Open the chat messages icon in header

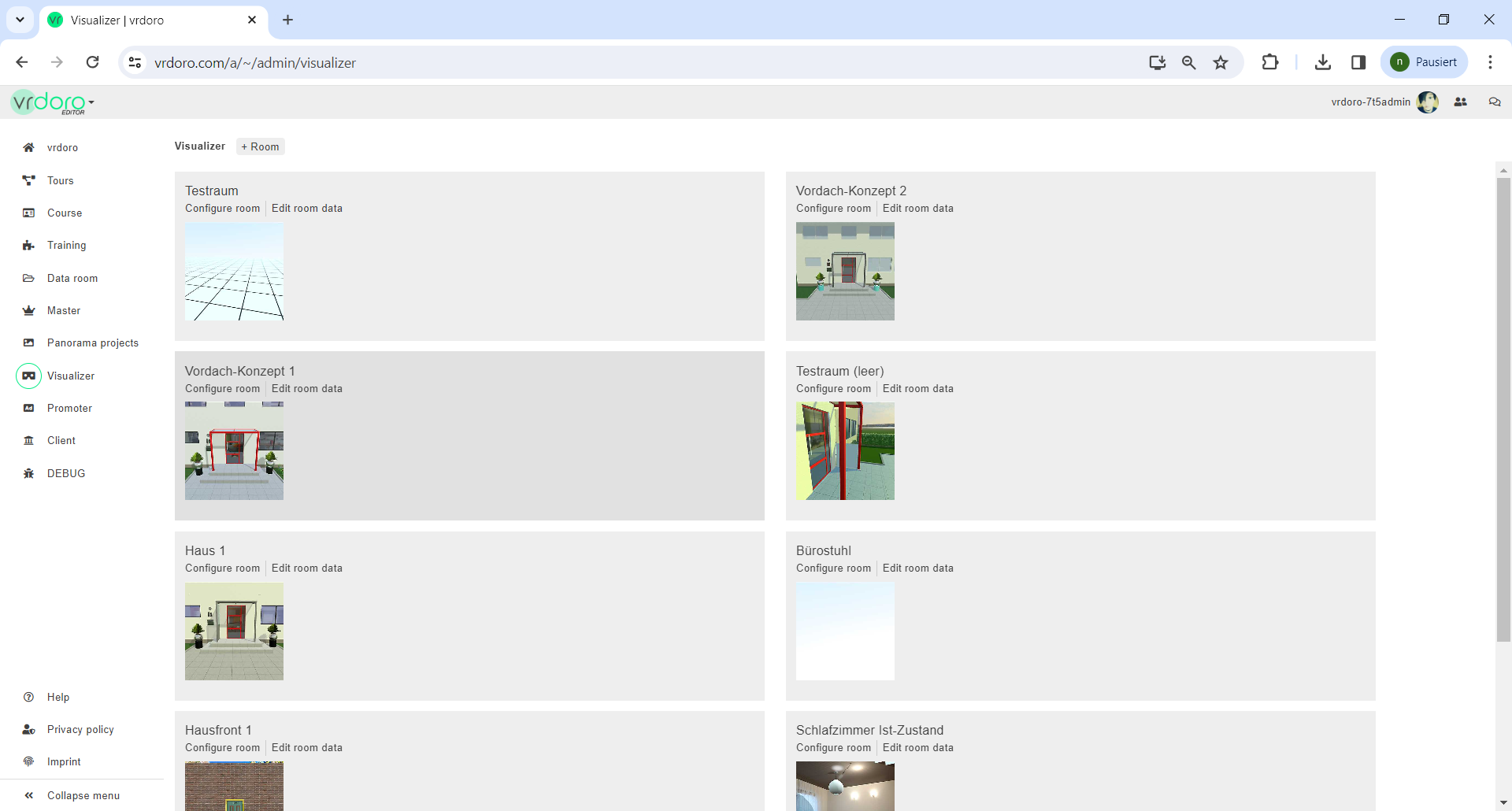pyautogui.click(x=1494, y=102)
